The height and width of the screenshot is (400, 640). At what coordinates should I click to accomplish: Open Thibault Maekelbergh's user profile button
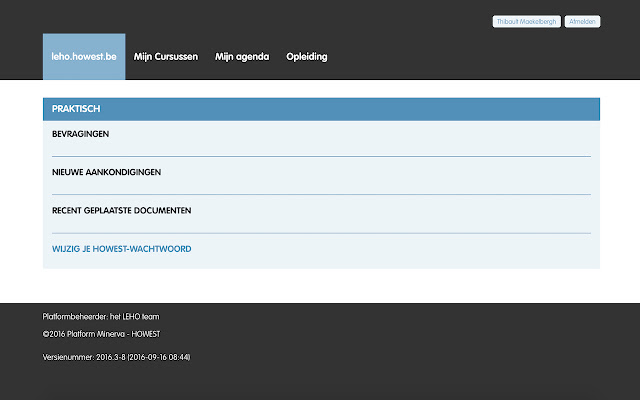pos(527,22)
